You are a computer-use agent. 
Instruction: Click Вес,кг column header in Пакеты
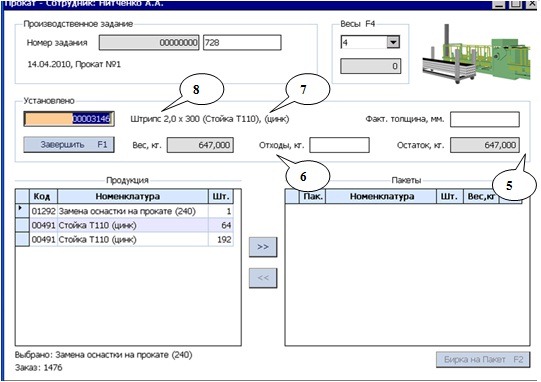click(481, 196)
